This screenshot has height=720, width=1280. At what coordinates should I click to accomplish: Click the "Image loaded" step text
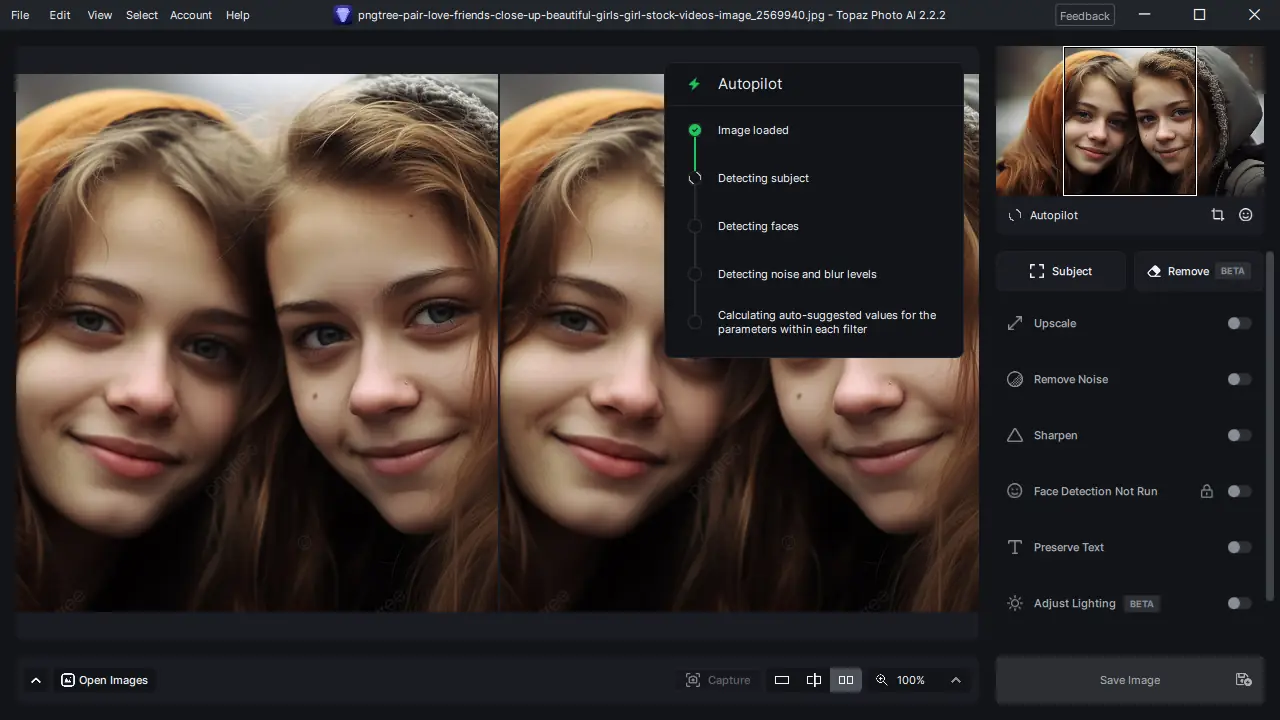[x=753, y=130]
